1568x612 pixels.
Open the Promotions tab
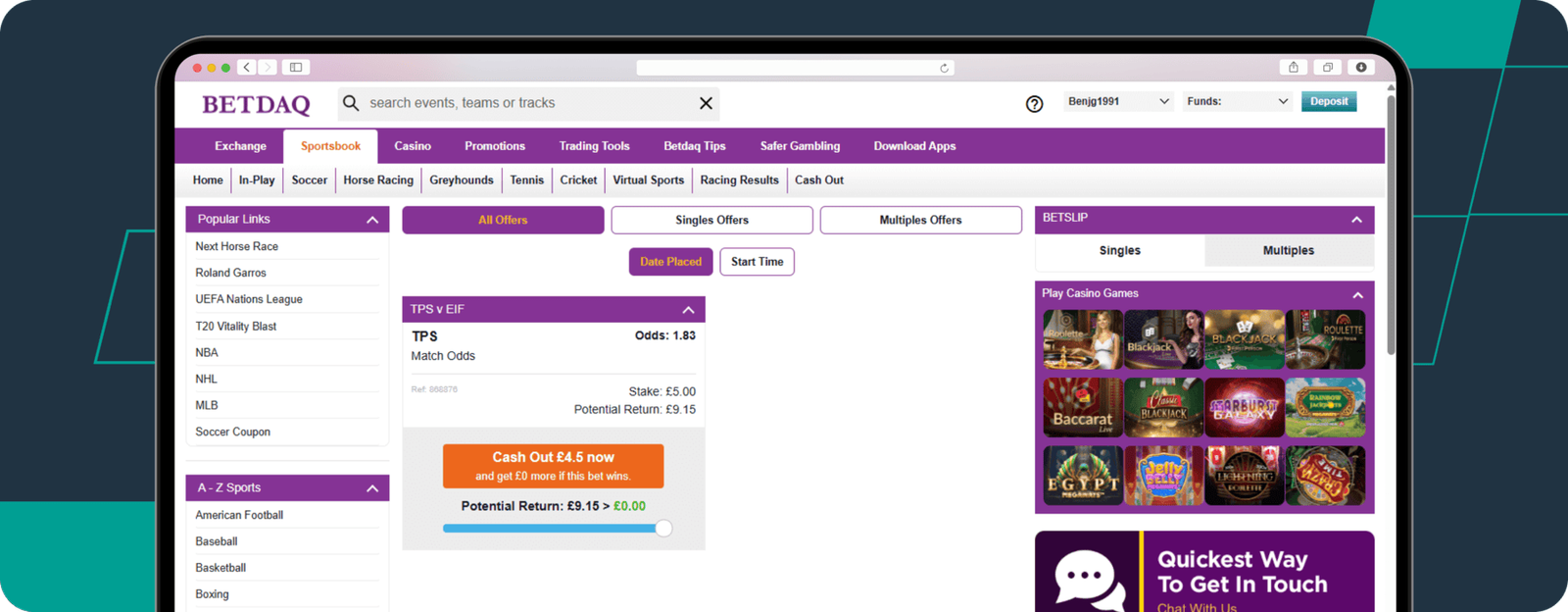pyautogui.click(x=495, y=146)
